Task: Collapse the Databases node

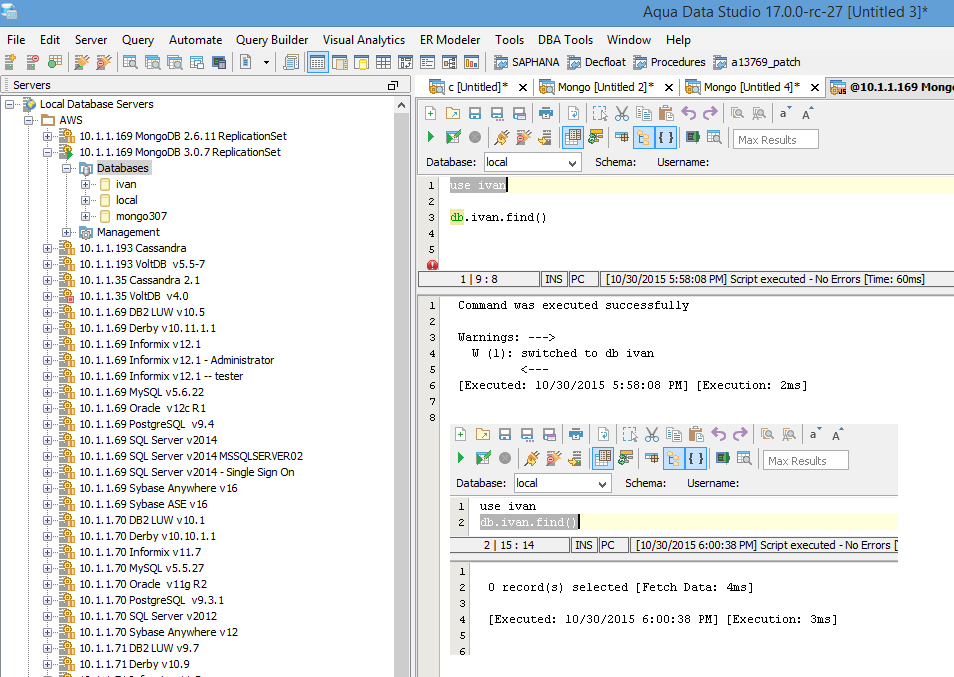Action: [66, 168]
